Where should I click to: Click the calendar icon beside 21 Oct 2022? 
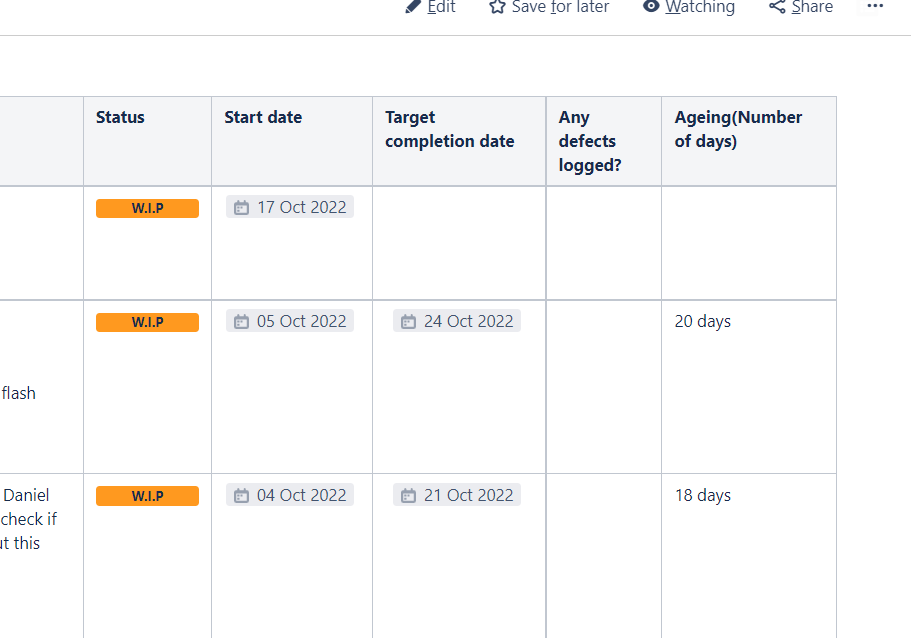[x=408, y=496]
